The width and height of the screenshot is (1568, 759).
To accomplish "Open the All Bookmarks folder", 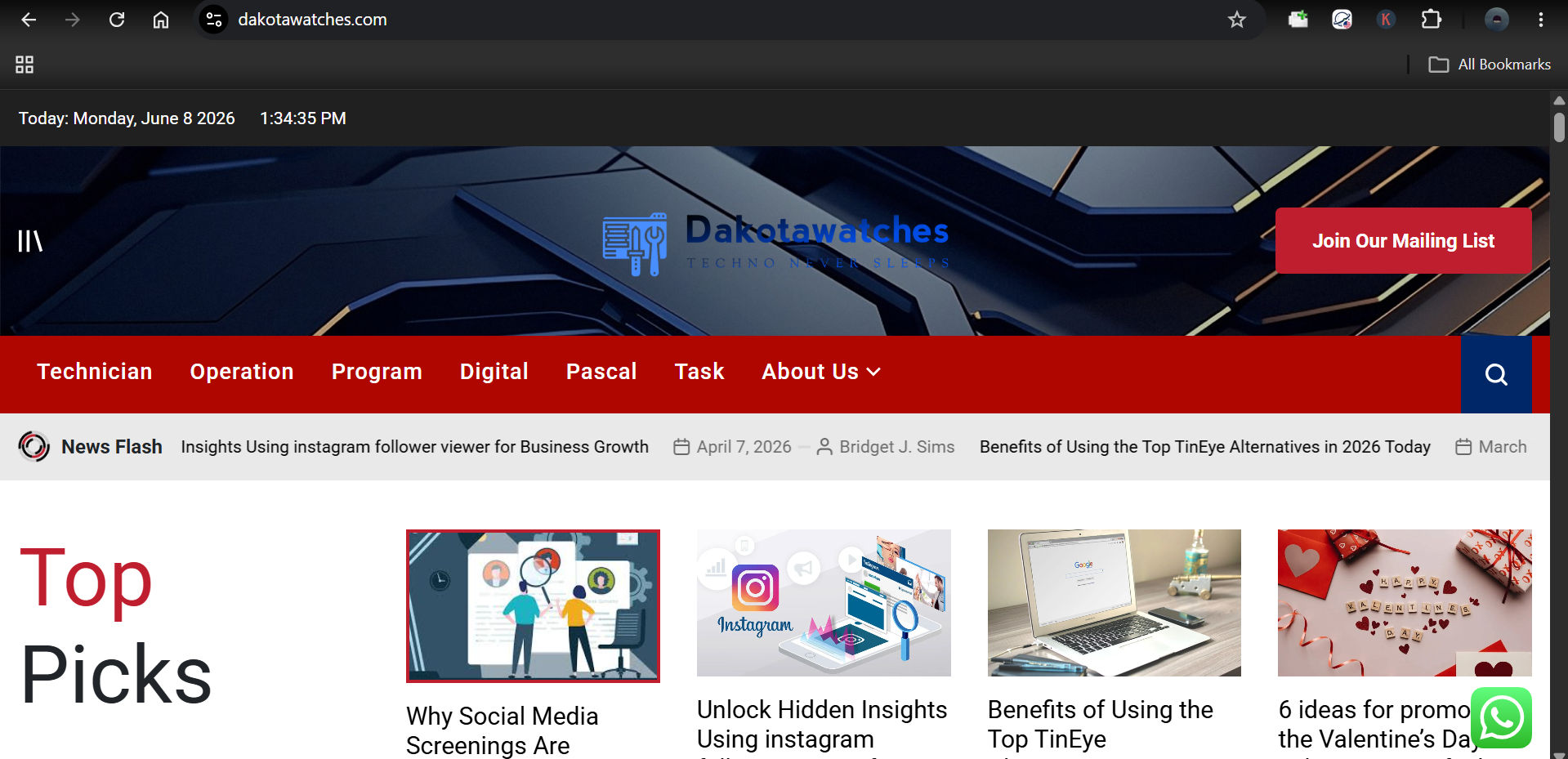I will 1489,65.
